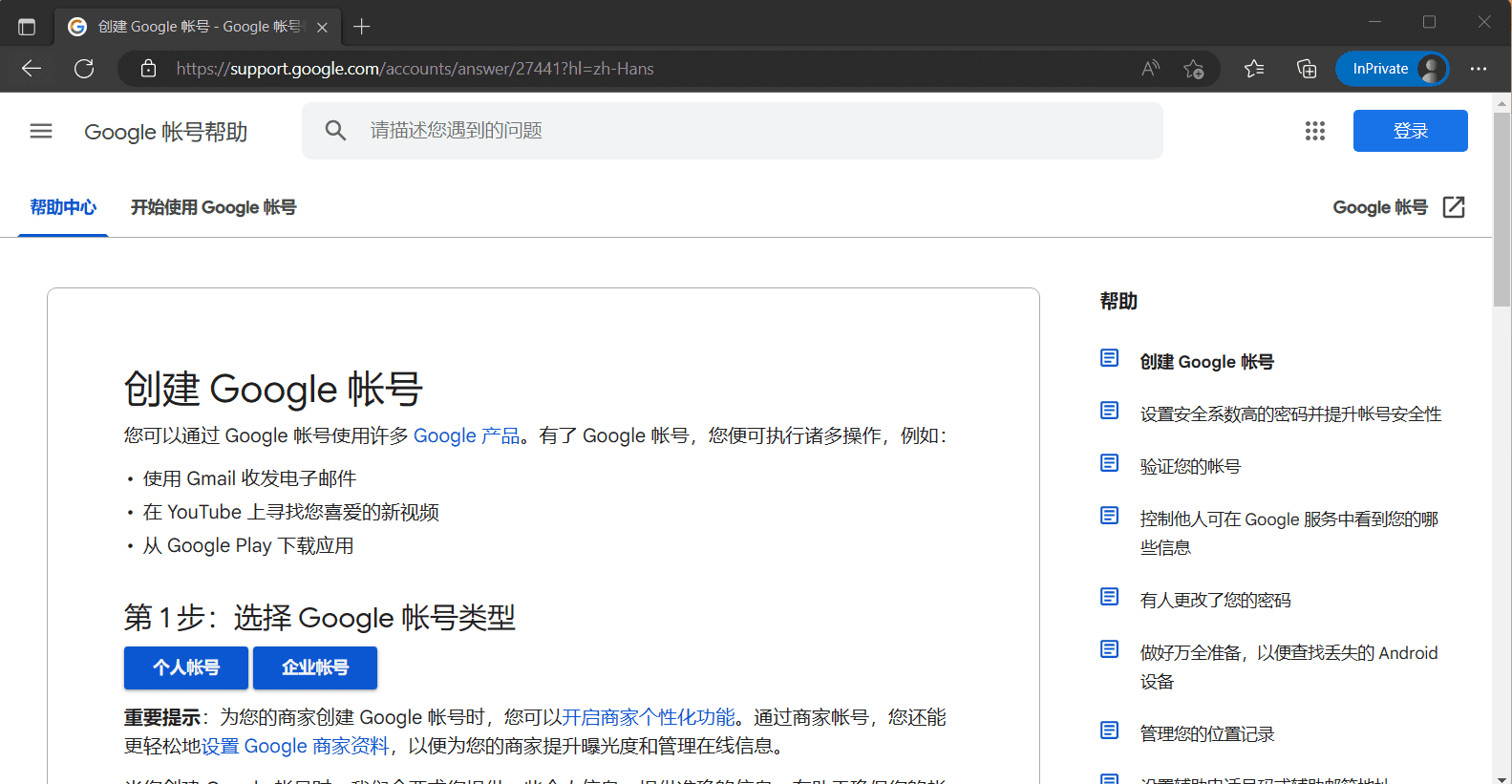Click the scrollbar down arrow
The height and width of the screenshot is (784, 1512).
tap(1501, 777)
